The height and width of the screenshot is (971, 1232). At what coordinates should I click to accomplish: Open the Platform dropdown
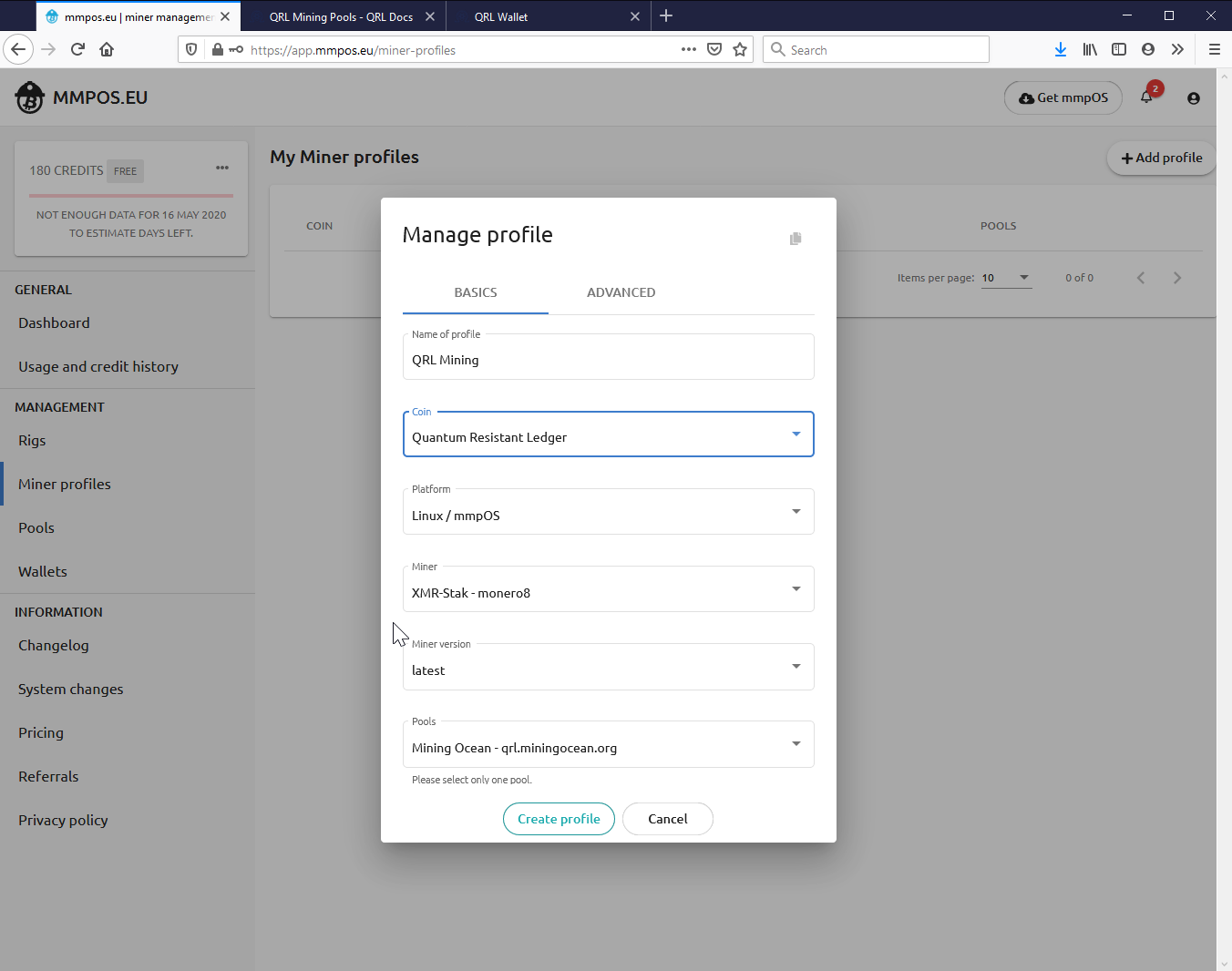click(608, 512)
